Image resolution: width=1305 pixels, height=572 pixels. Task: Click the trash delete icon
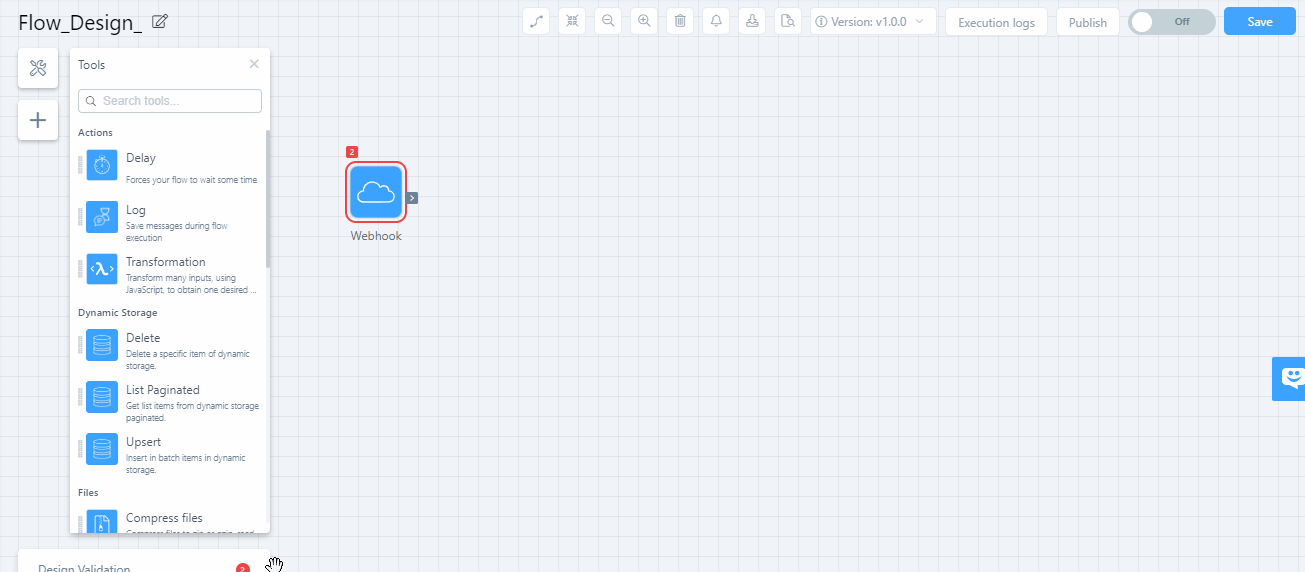pos(680,21)
